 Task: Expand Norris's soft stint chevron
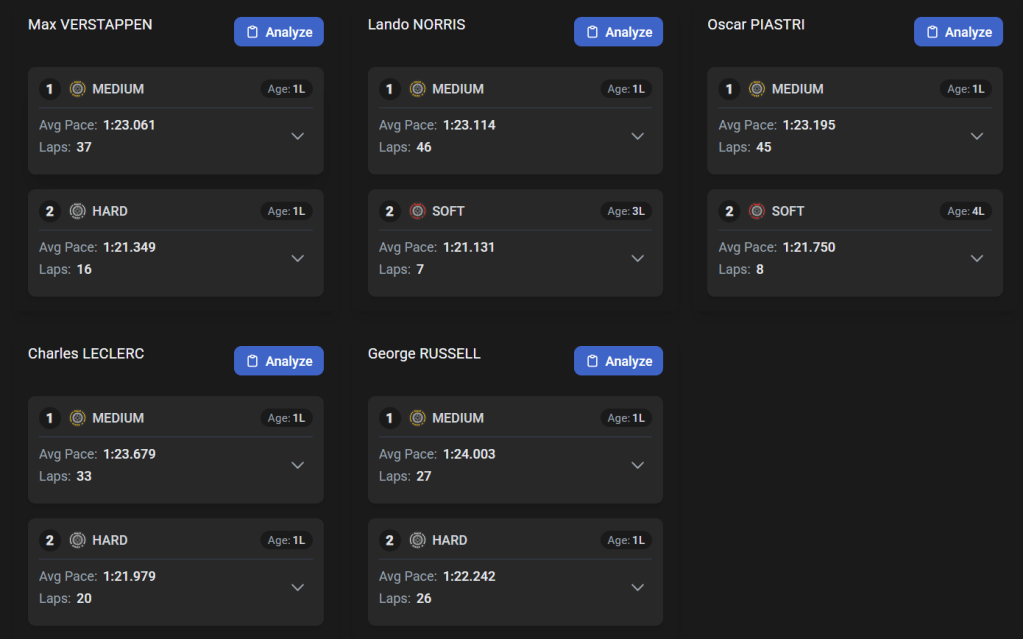tap(637, 258)
